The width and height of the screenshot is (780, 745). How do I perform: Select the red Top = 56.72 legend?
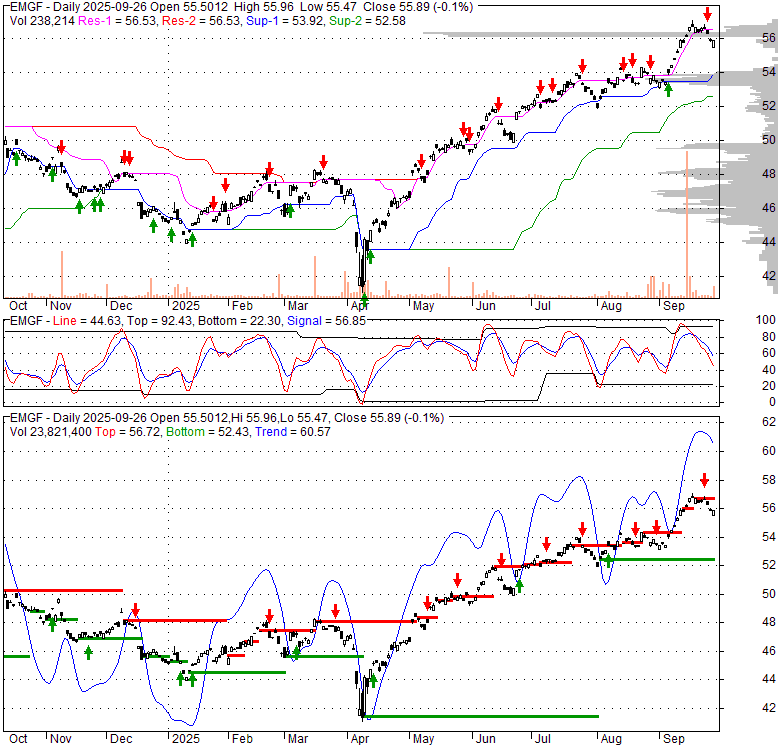pos(128,432)
